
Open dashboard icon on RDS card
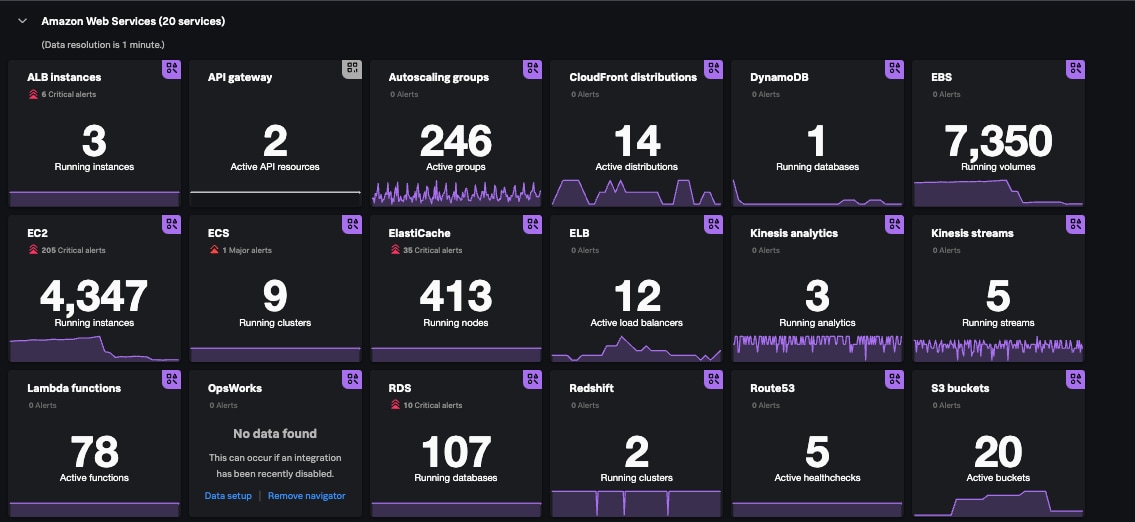[533, 379]
